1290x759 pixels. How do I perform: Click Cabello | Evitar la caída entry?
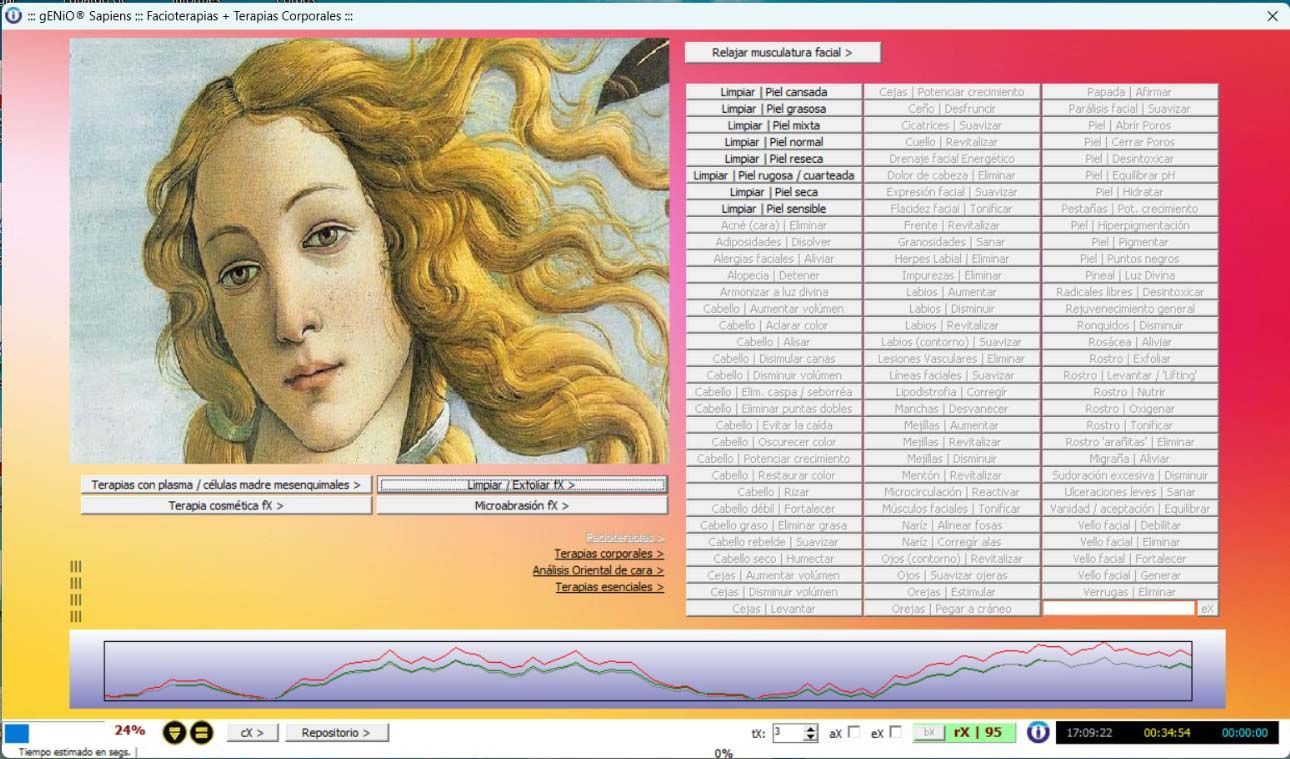tap(774, 425)
